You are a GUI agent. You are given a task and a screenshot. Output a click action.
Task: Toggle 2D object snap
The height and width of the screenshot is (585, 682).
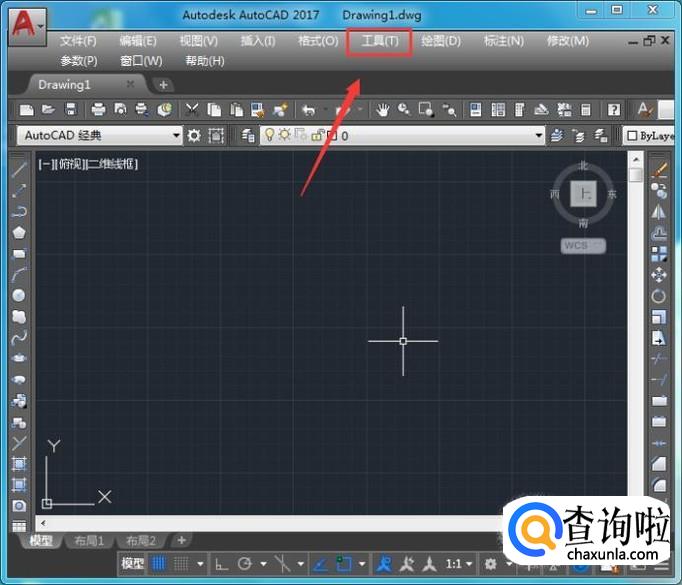(344, 564)
